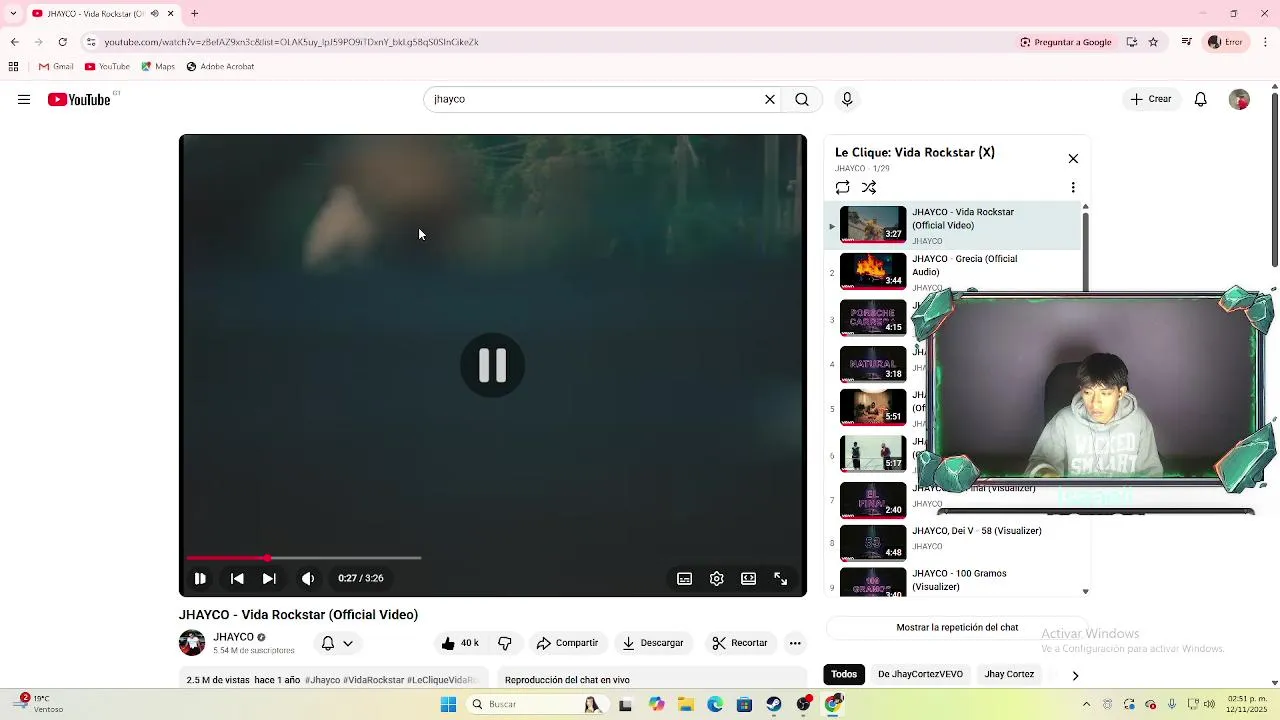The width and height of the screenshot is (1280, 720).
Task: Click the #Jhayco hashtag in description
Action: (x=322, y=680)
